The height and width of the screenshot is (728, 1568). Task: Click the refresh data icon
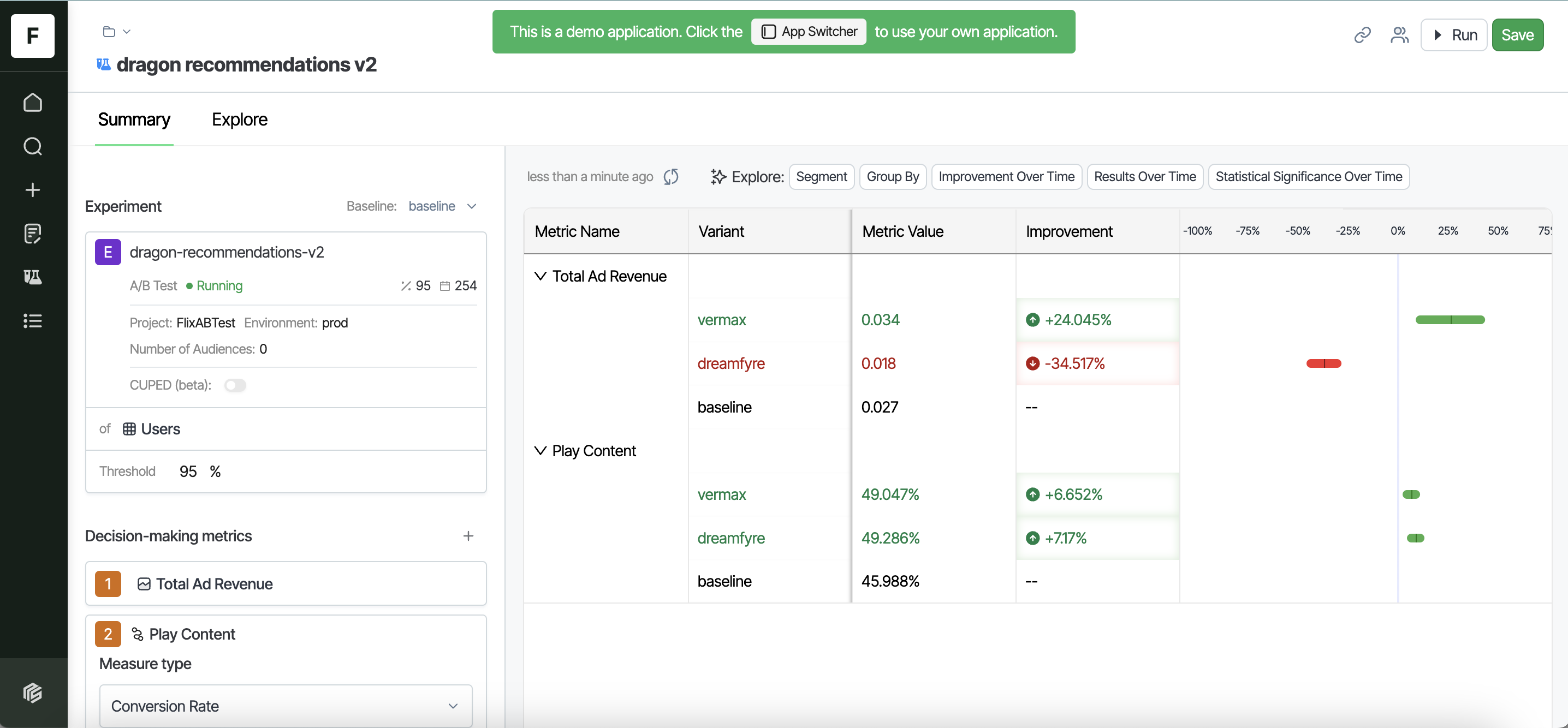[671, 177]
